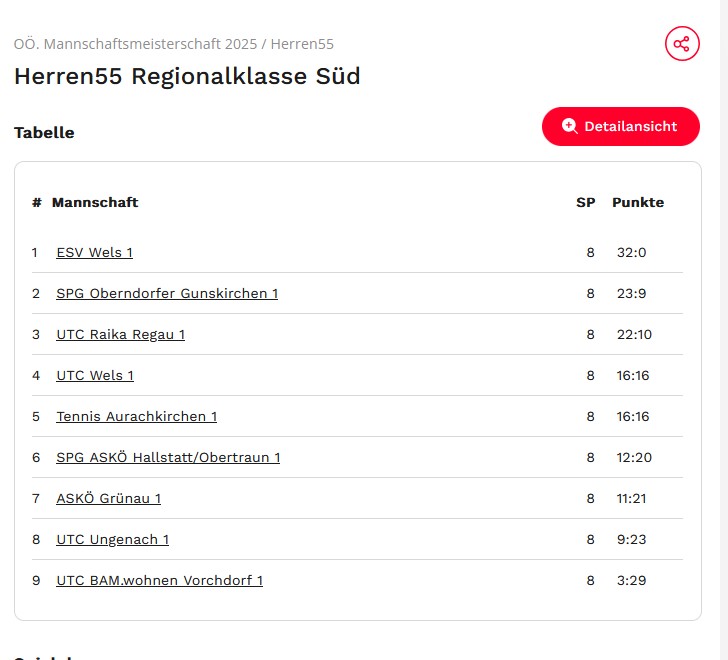Open ESV Wels 1 team page
728x660 pixels.
(94, 252)
